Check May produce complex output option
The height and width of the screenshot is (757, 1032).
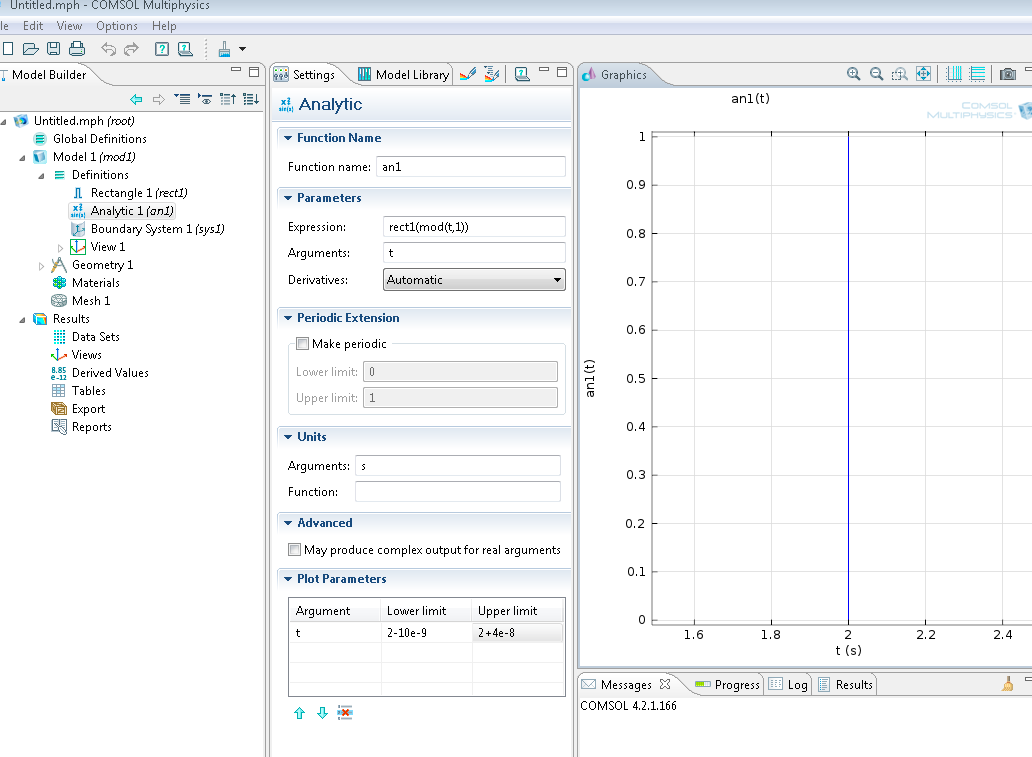(294, 550)
